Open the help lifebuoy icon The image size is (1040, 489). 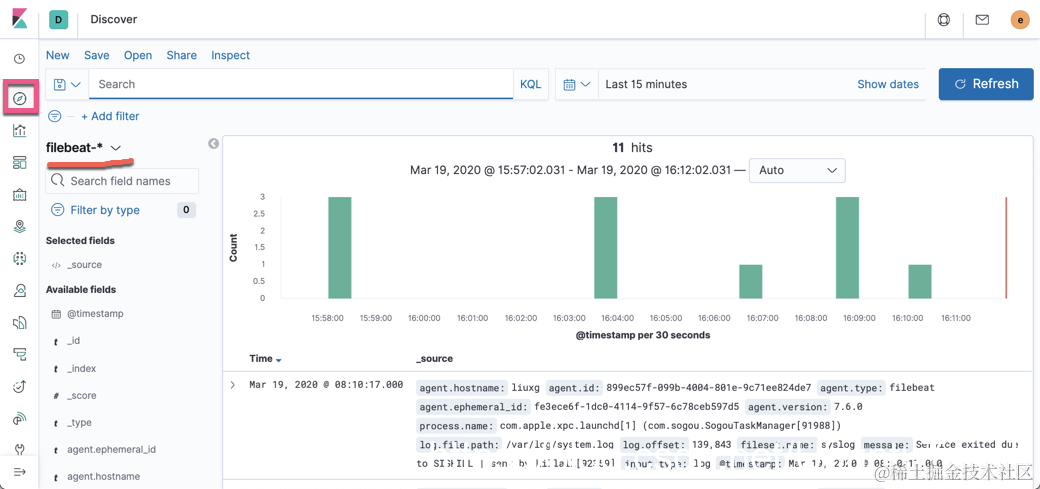(944, 20)
